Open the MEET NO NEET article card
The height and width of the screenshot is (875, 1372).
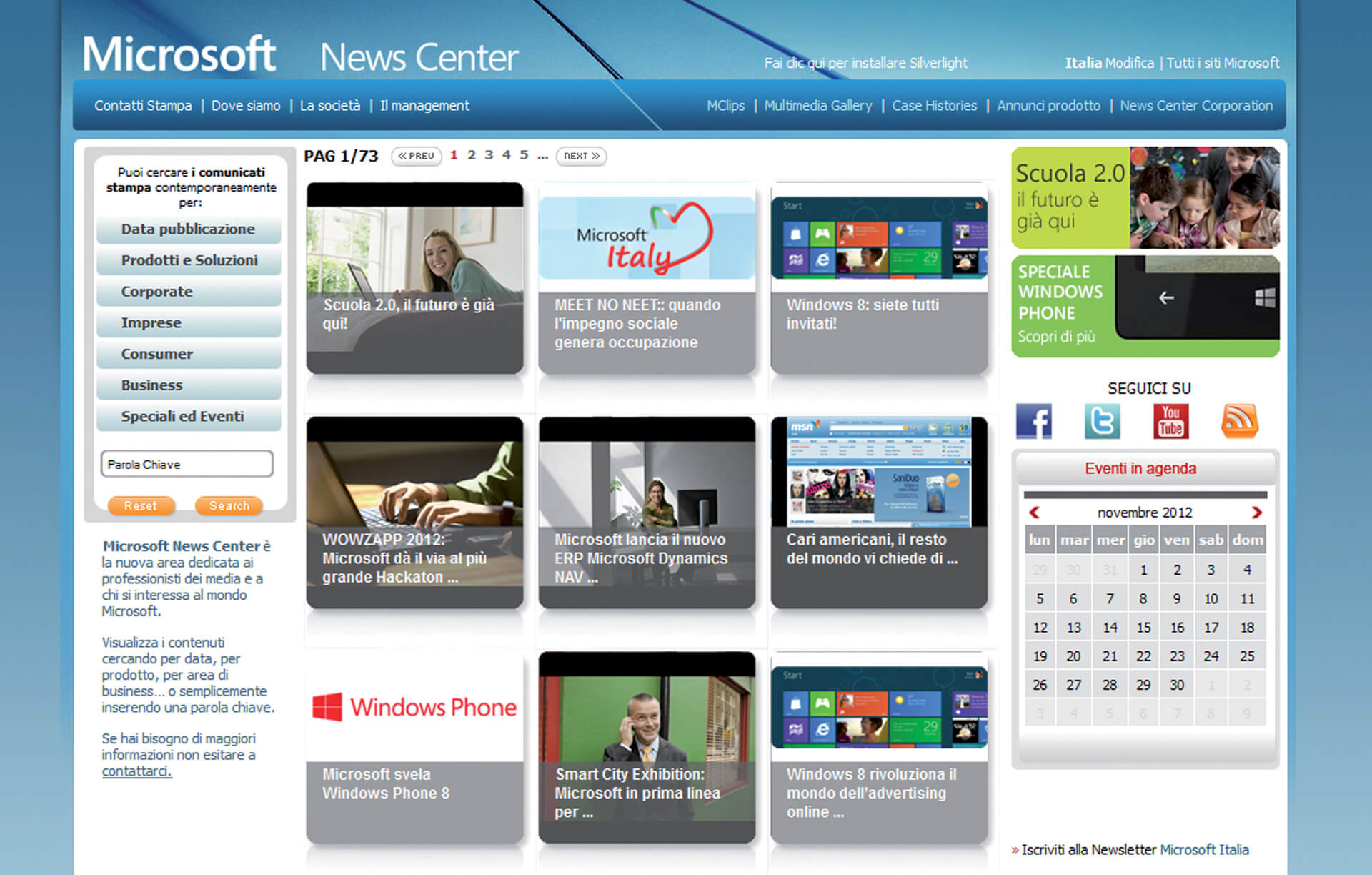[x=647, y=278]
